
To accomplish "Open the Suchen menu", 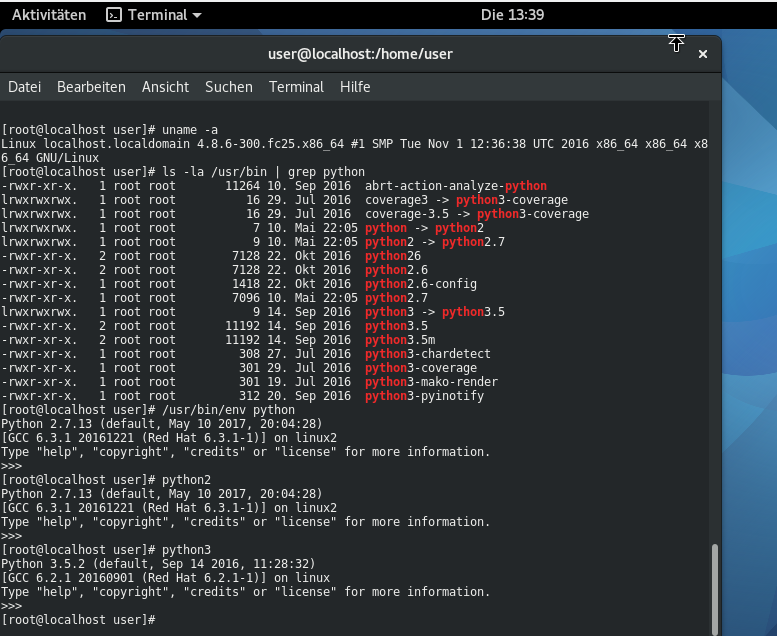I will [228, 87].
